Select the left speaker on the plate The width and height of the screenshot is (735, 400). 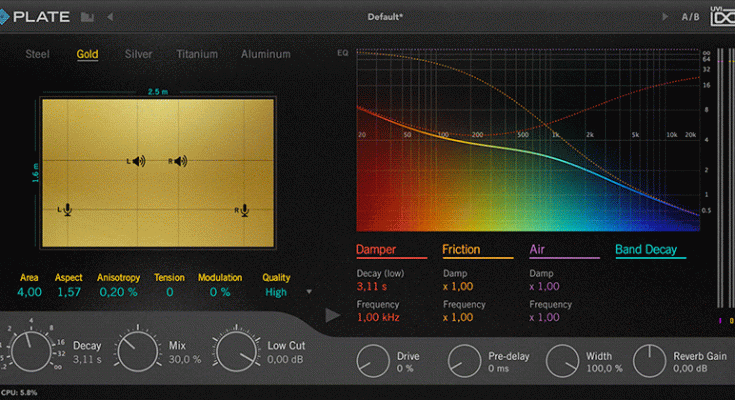tap(136, 161)
